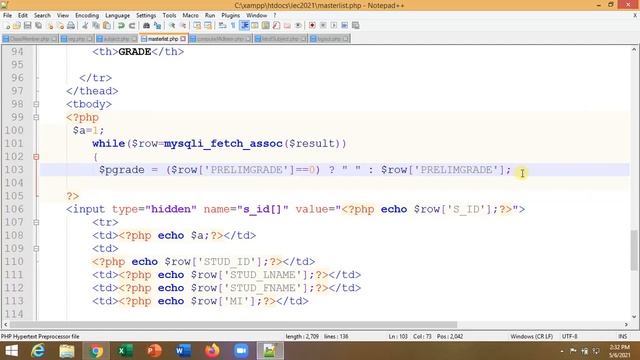Screen dimensions: 640x360
Task: Undo last edit via toolbar arrow
Action: pos(121,25)
